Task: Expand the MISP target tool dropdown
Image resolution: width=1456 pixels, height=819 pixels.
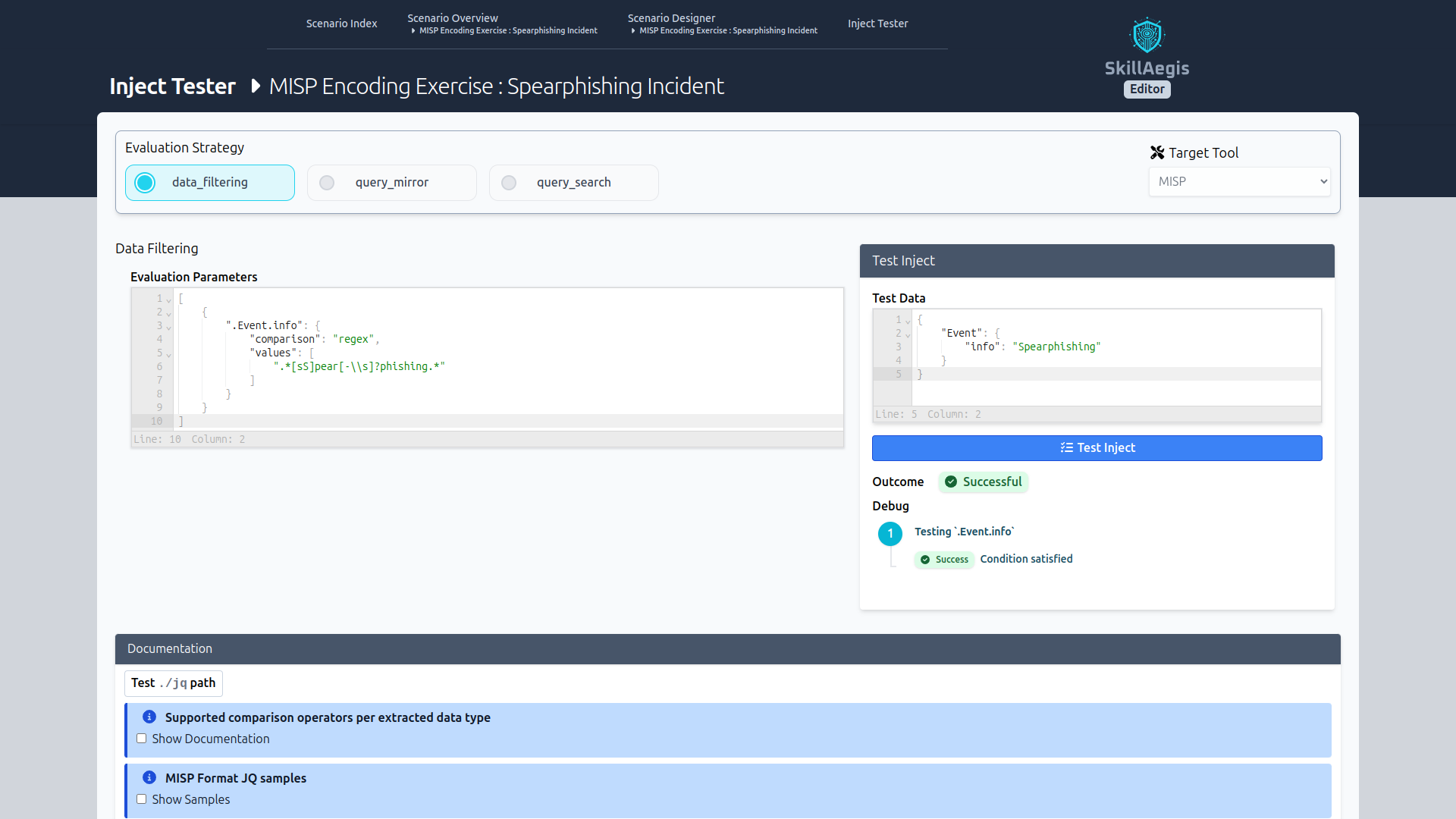Action: (x=1239, y=181)
